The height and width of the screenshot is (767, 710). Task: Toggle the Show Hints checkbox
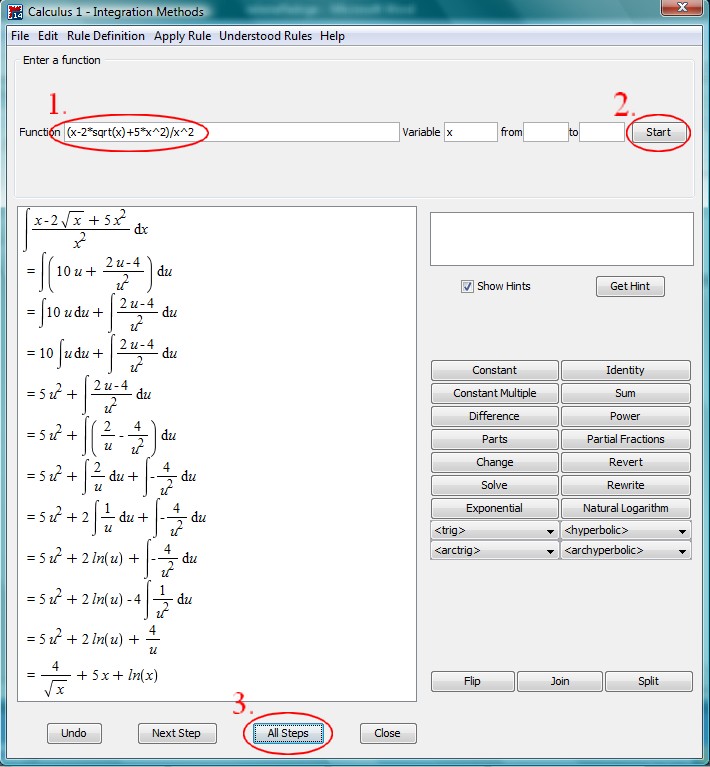(x=467, y=286)
